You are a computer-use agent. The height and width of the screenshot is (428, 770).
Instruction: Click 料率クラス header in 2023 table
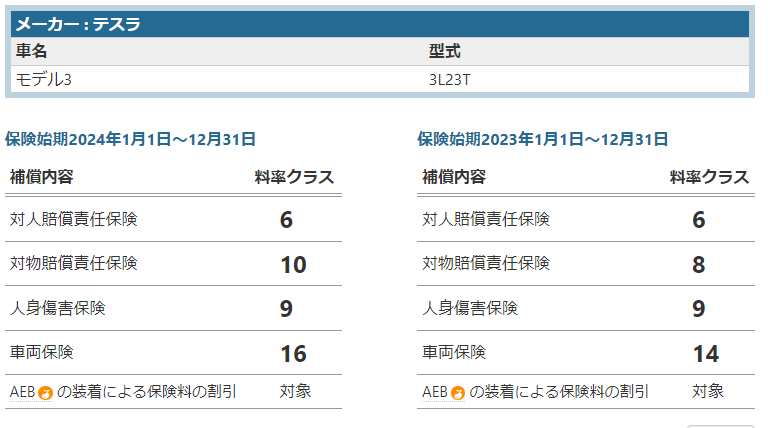tap(710, 177)
